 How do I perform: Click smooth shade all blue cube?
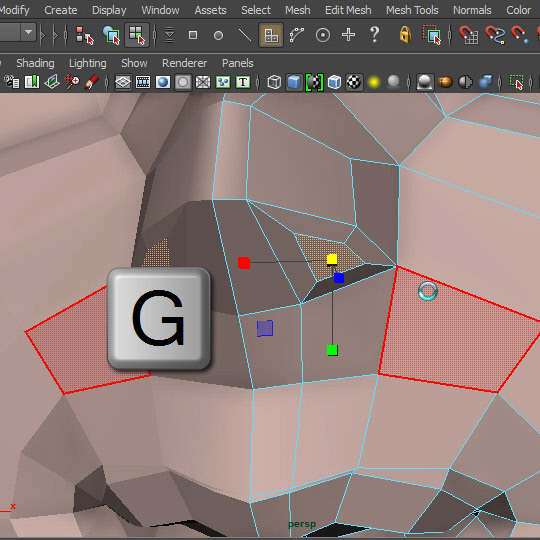(x=294, y=82)
